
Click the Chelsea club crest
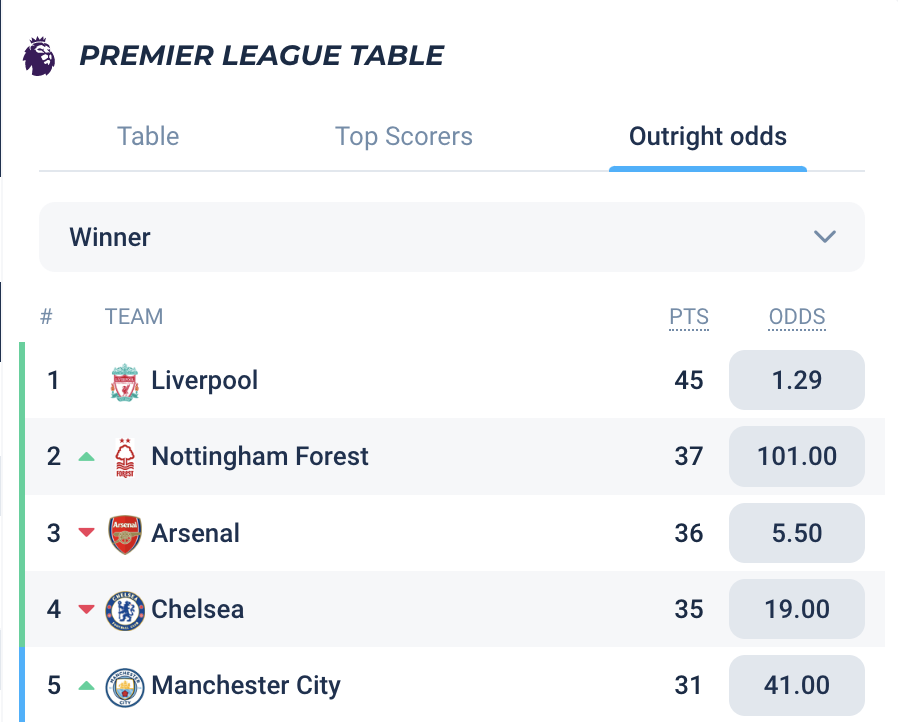[x=125, y=610]
